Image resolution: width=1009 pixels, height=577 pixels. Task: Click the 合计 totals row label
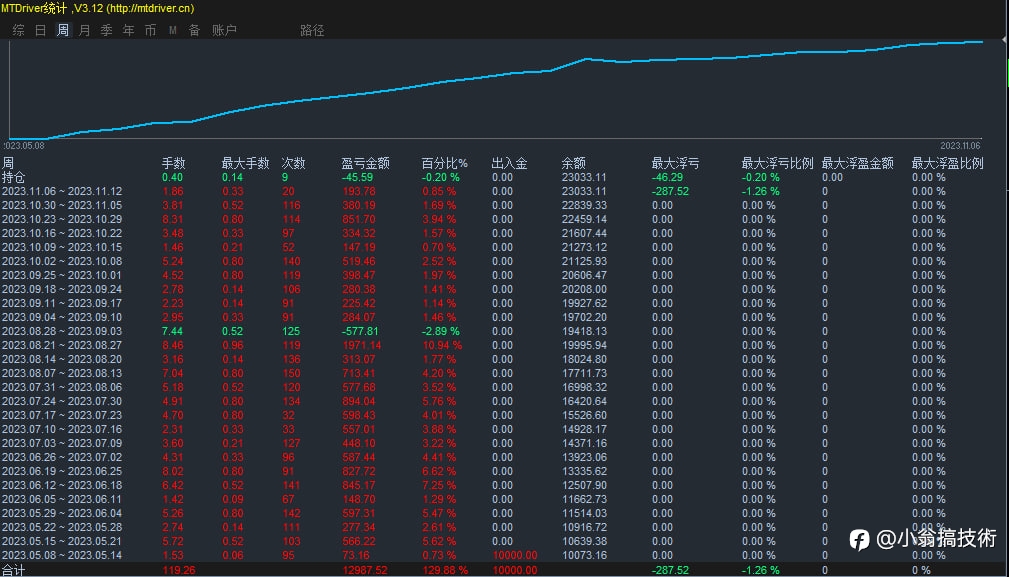tap(13, 570)
